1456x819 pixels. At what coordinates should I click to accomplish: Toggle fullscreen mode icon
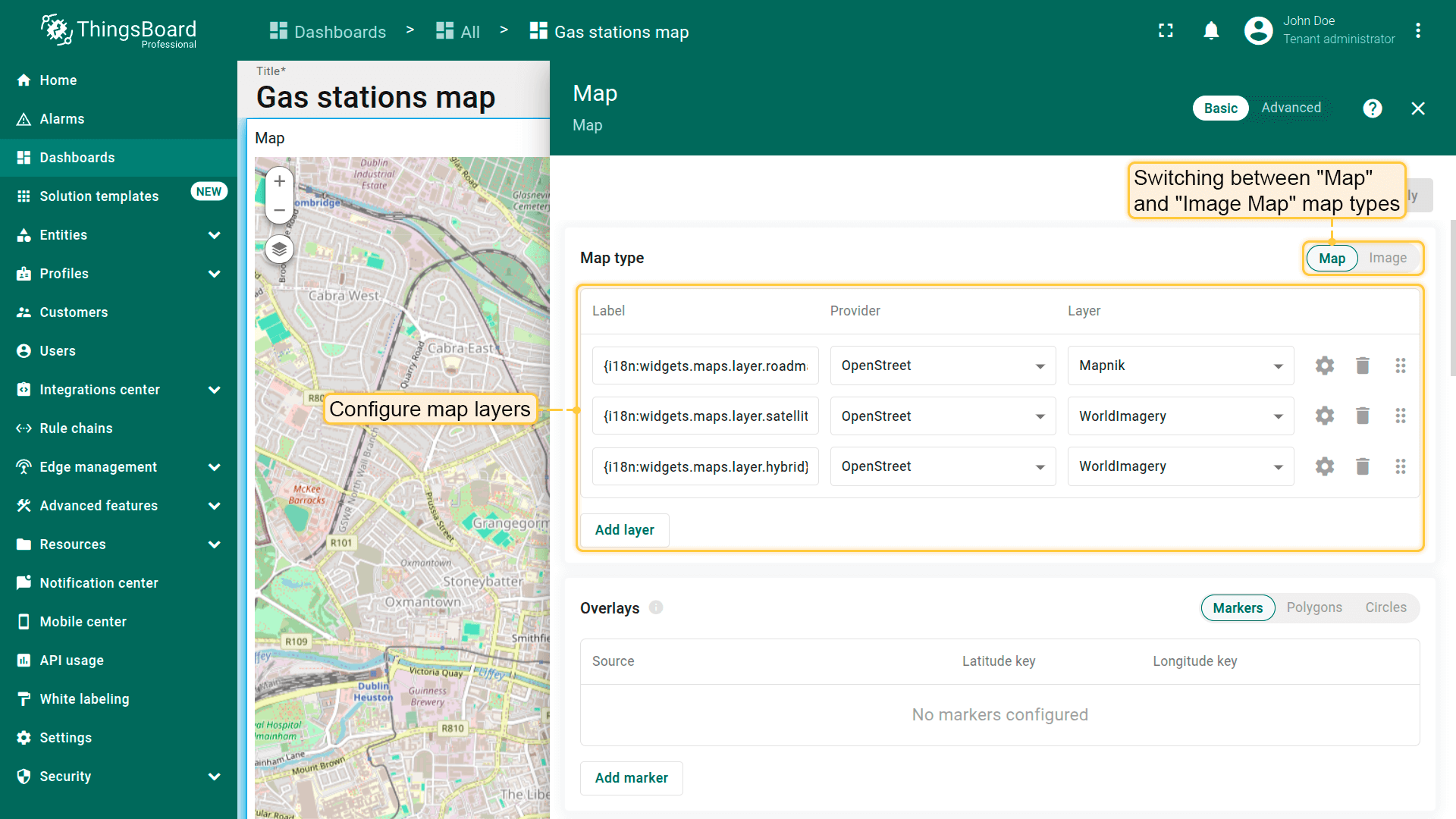click(1166, 31)
